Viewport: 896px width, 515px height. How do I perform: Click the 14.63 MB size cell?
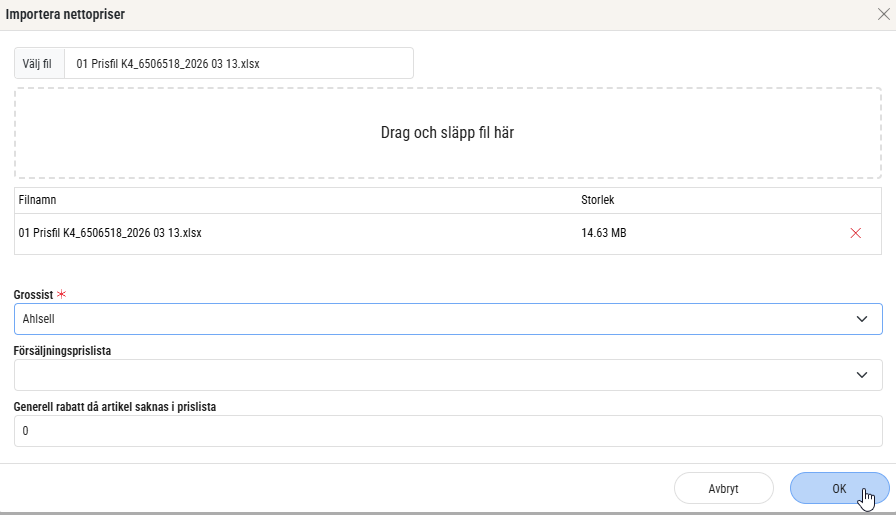[x=604, y=233]
